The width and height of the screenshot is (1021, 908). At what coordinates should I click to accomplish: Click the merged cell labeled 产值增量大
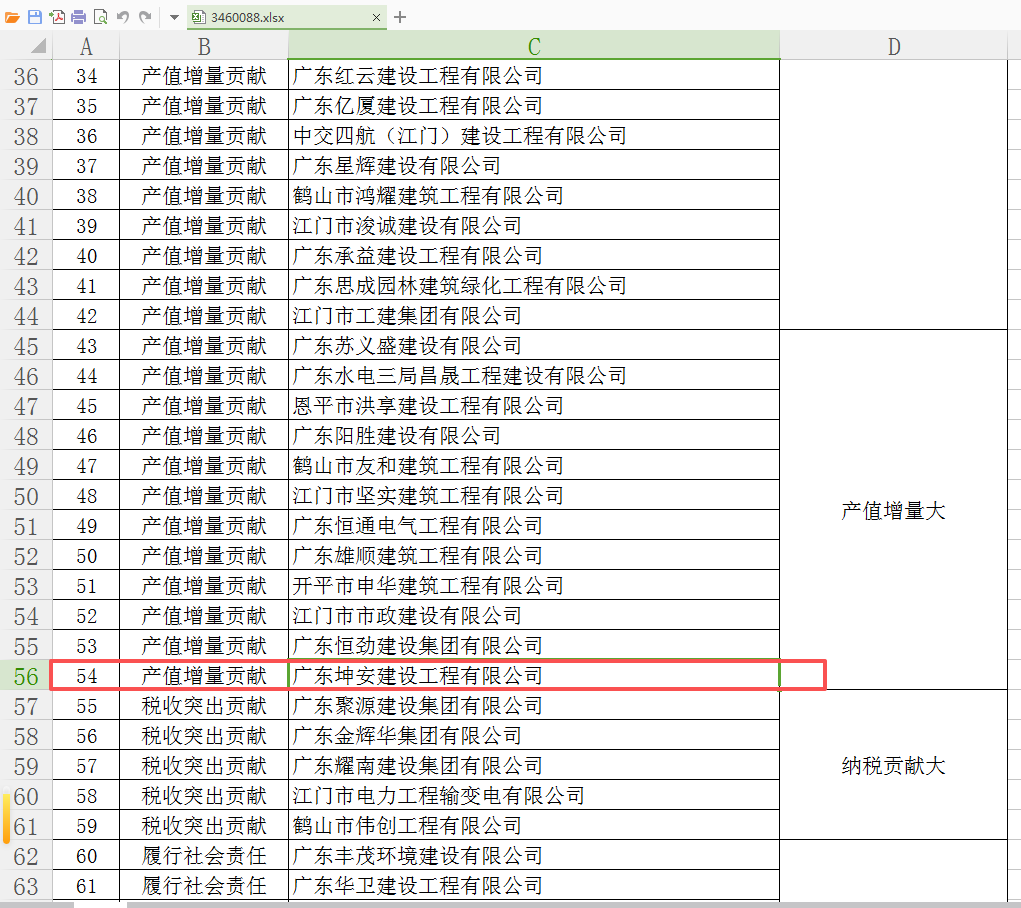[x=893, y=510]
